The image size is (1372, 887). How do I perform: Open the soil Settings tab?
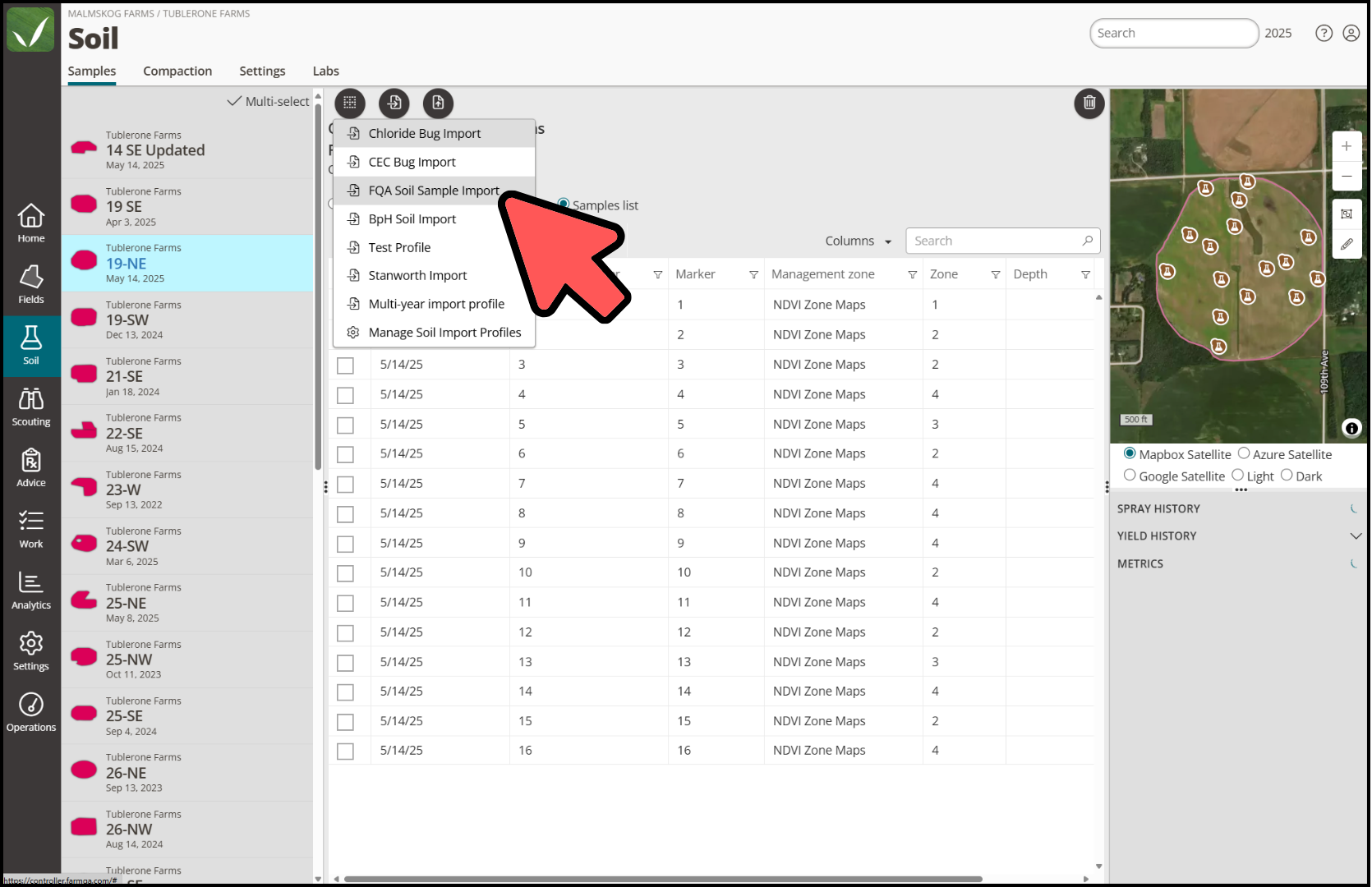point(262,71)
